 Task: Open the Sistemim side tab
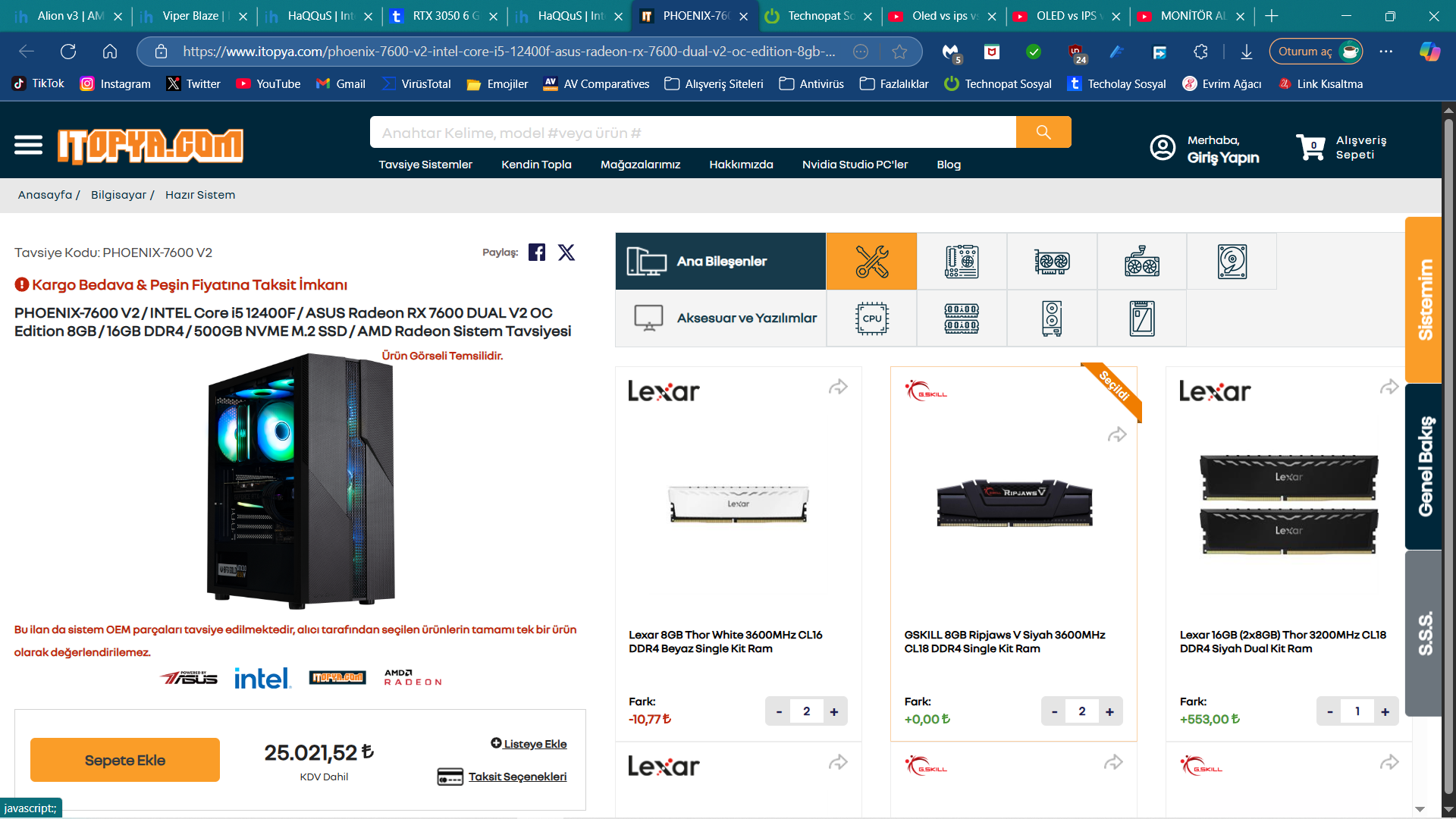1423,300
